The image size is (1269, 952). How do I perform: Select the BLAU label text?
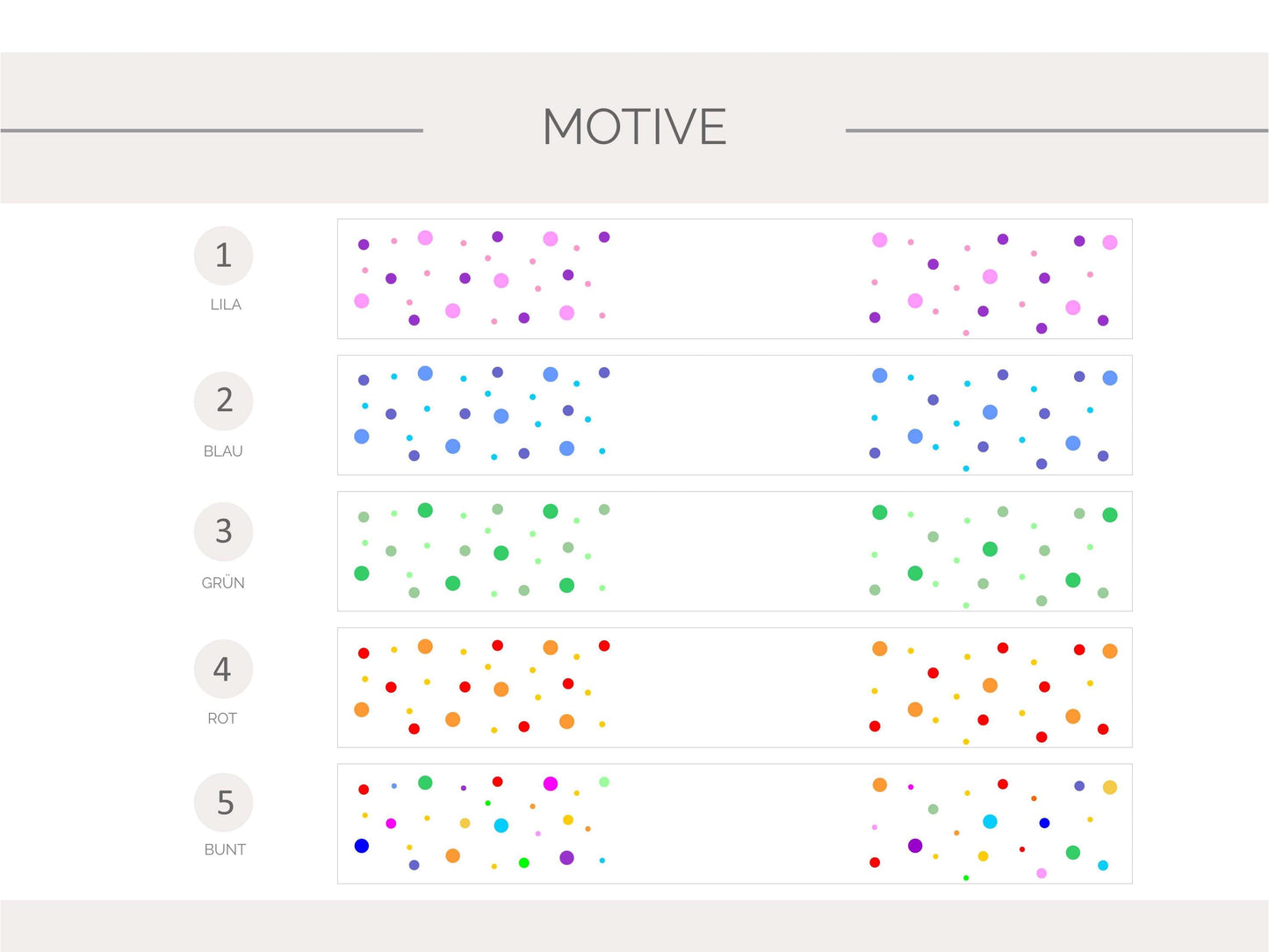click(223, 451)
